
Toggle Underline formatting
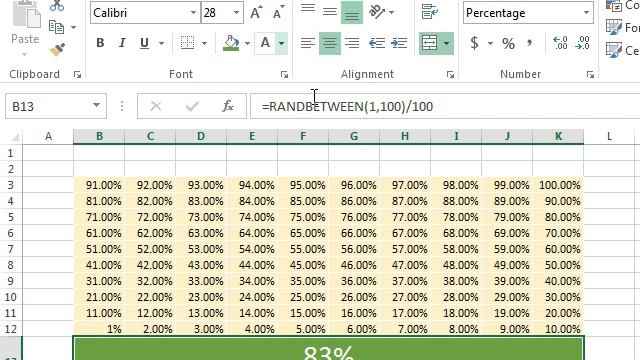pos(144,43)
